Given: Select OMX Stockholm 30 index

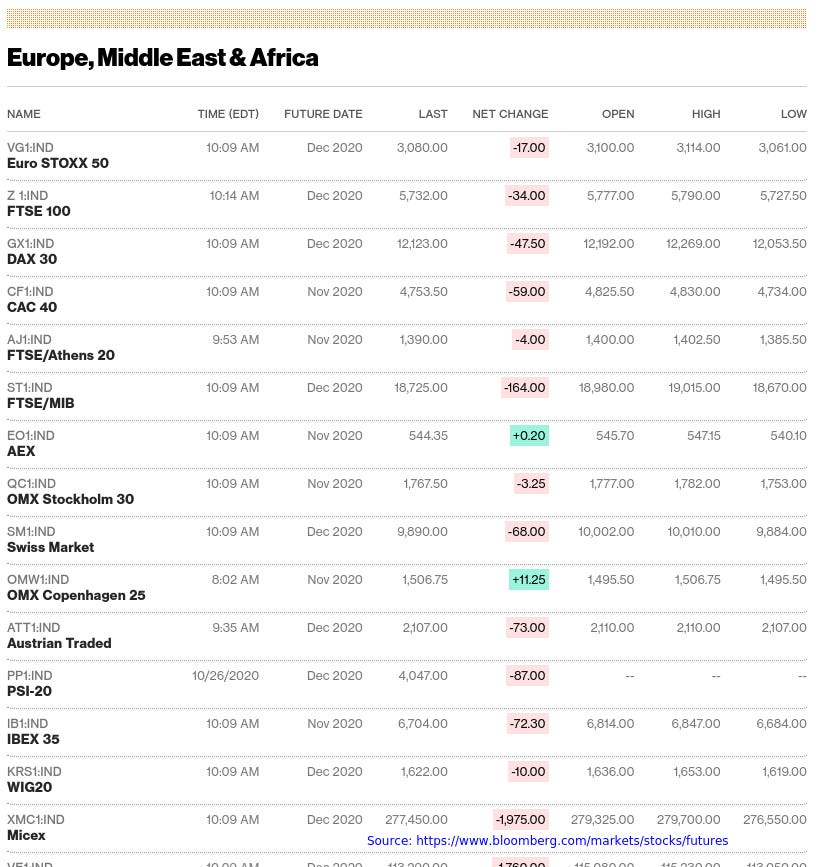Looking at the screenshot, I should [x=70, y=499].
